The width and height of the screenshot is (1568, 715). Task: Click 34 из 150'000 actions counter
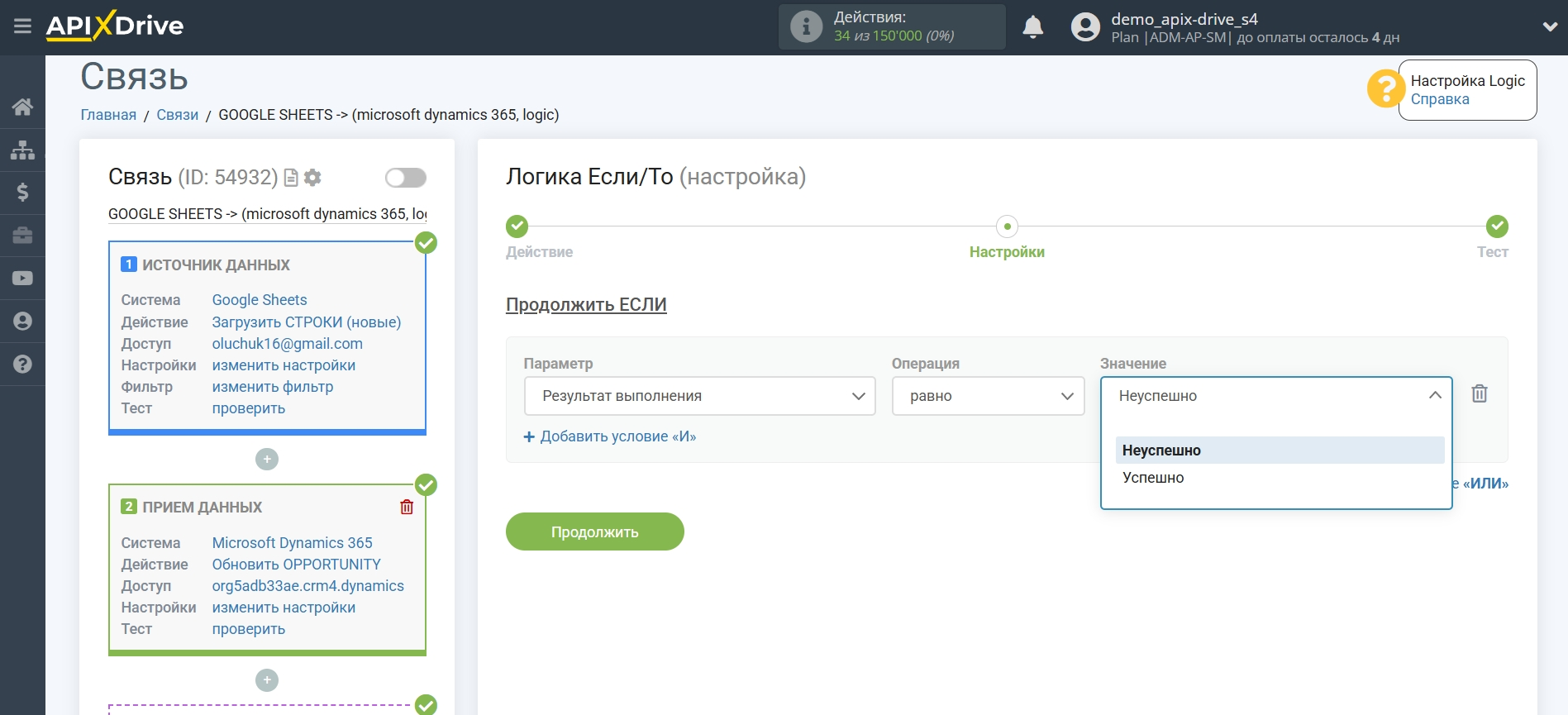pyautogui.click(x=894, y=36)
